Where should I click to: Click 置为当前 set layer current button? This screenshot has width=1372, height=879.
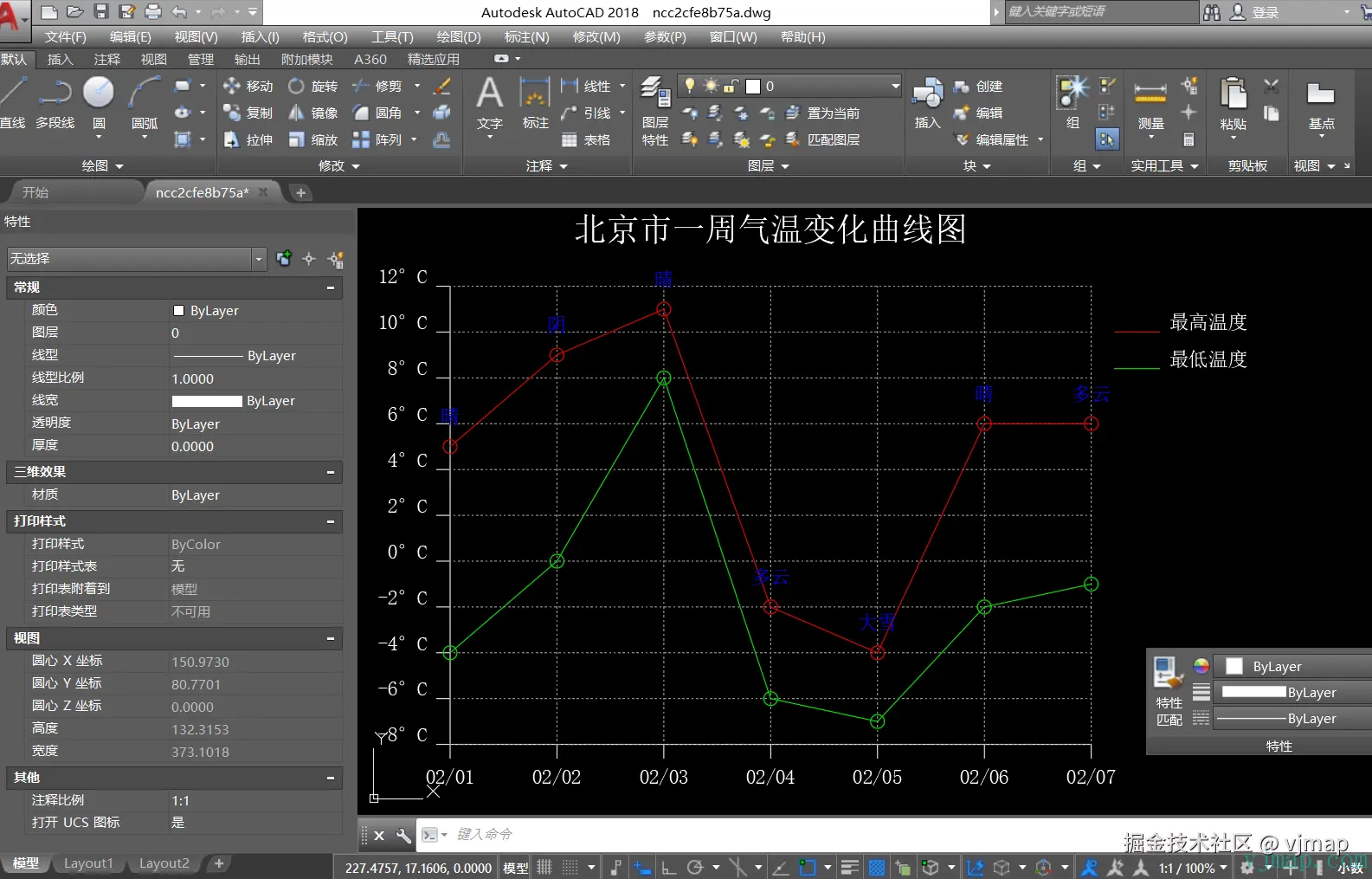822,113
